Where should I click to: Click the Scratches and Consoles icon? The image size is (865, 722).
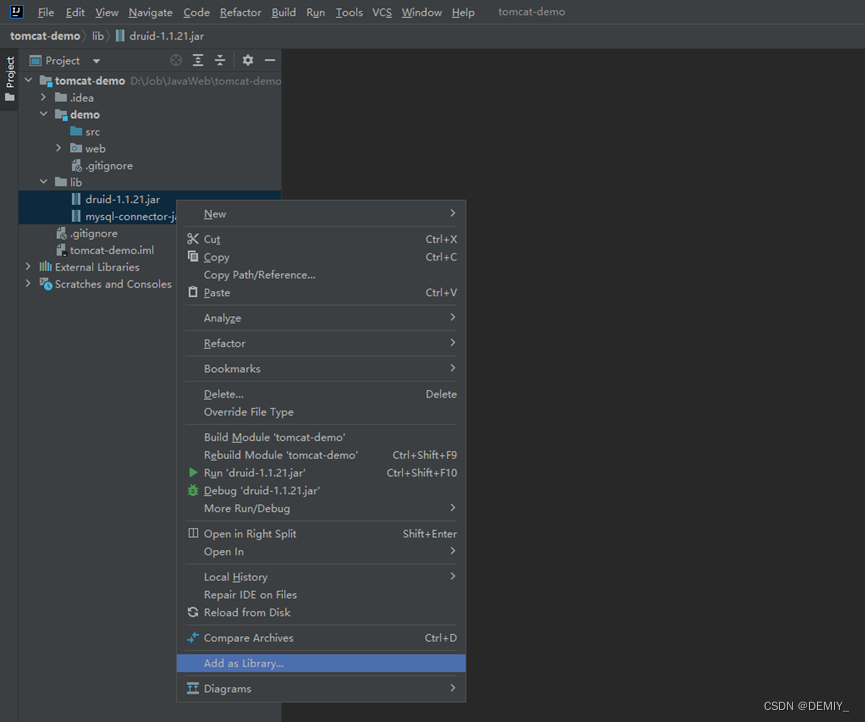coord(46,284)
